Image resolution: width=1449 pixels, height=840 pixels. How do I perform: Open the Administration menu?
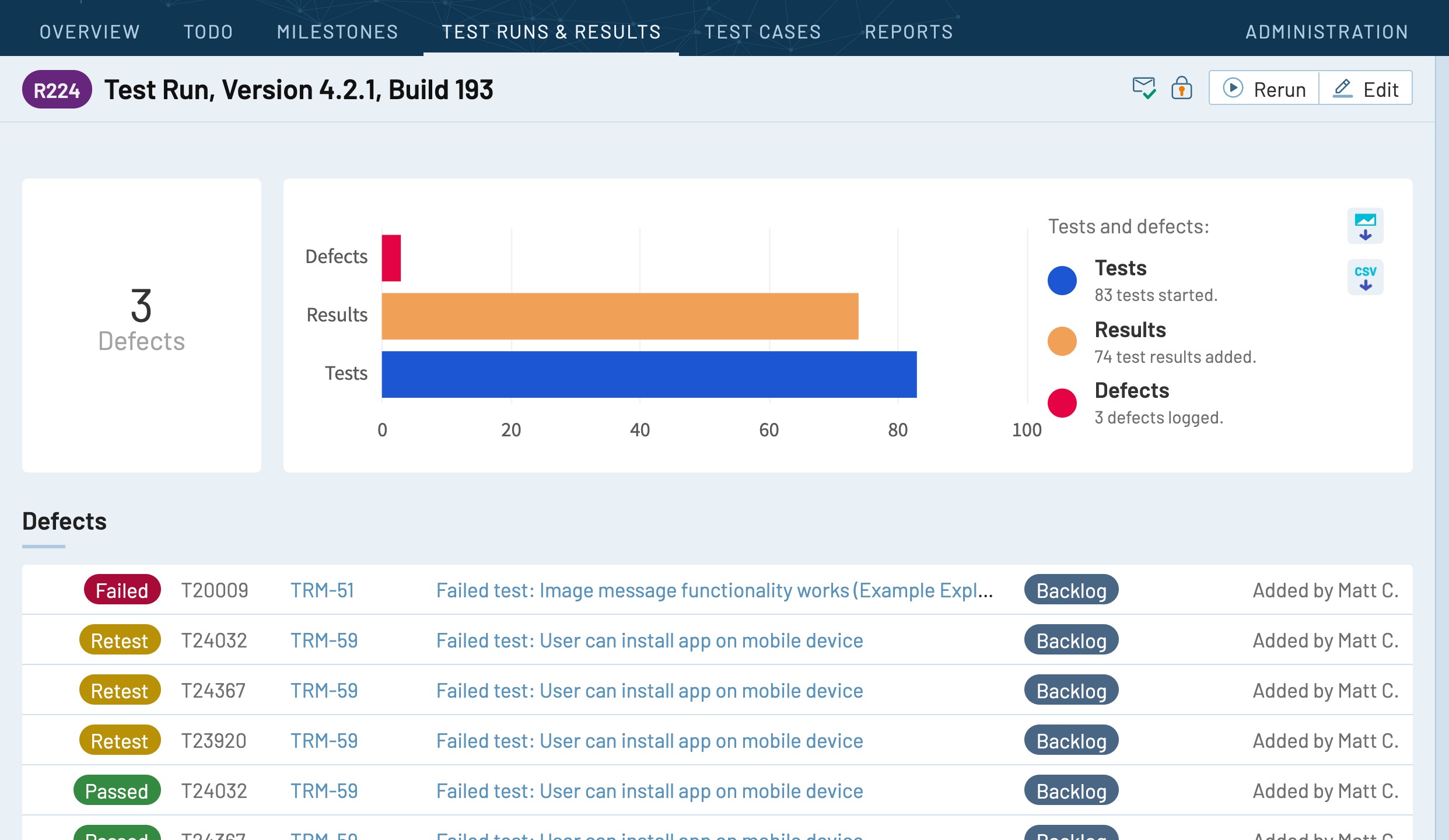pyautogui.click(x=1325, y=32)
